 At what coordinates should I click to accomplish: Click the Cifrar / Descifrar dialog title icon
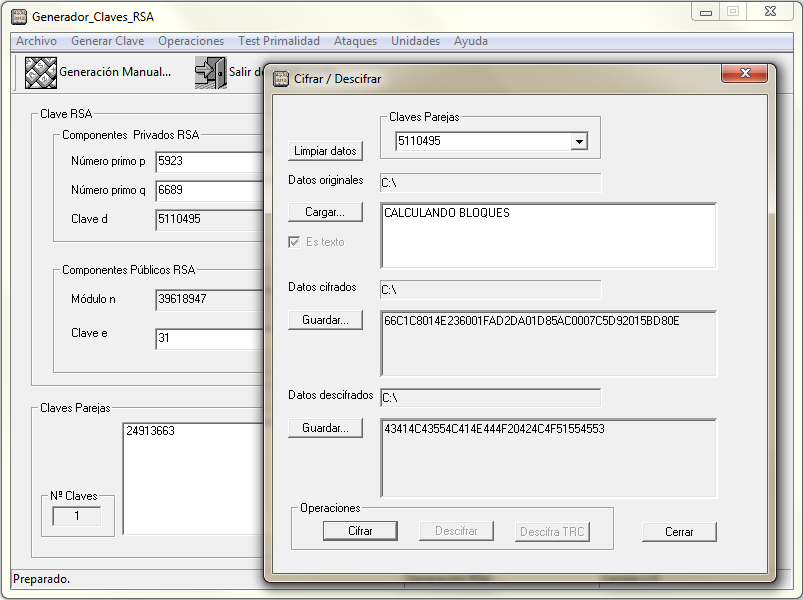coord(281,78)
